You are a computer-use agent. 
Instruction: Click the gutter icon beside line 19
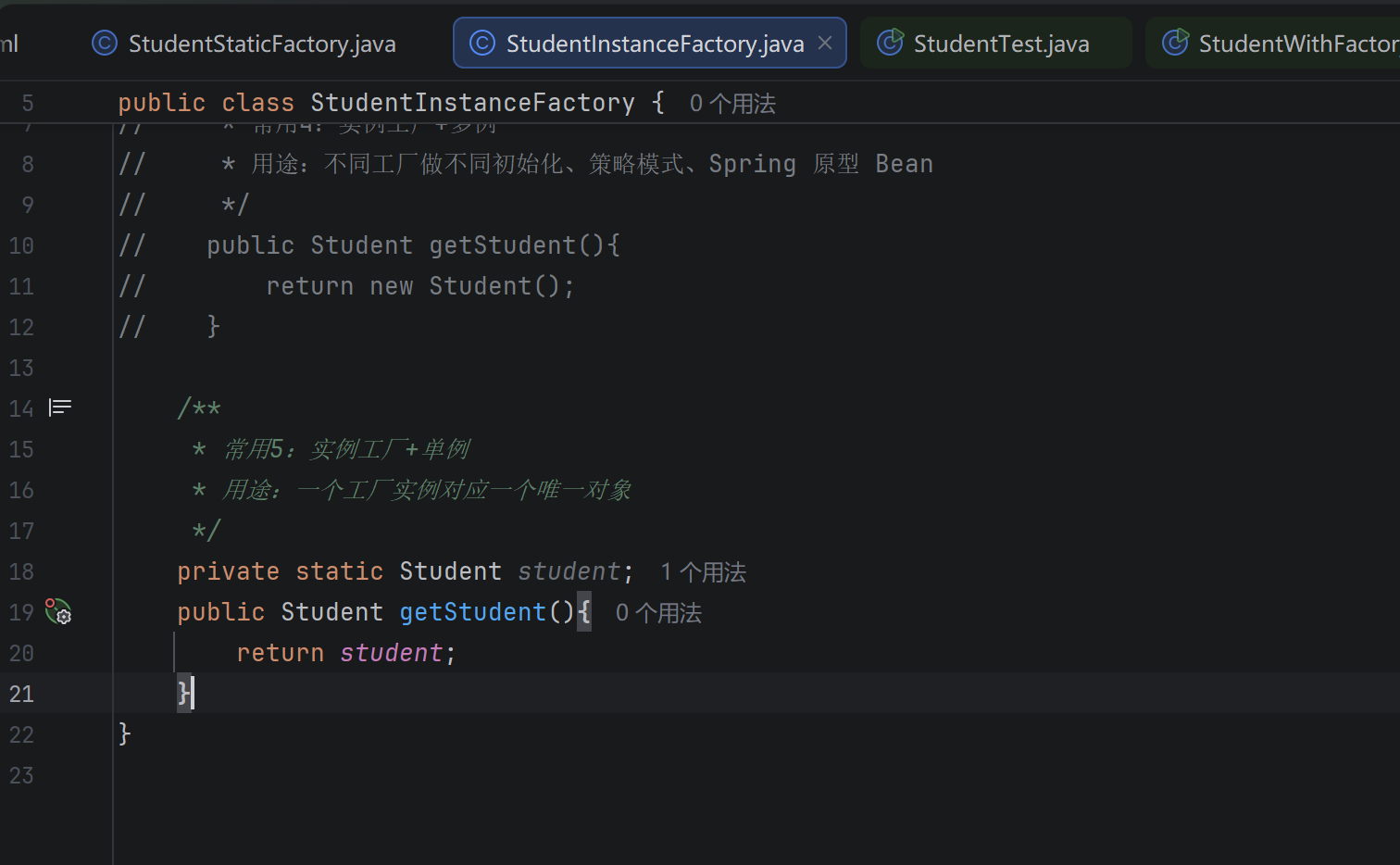[58, 612]
